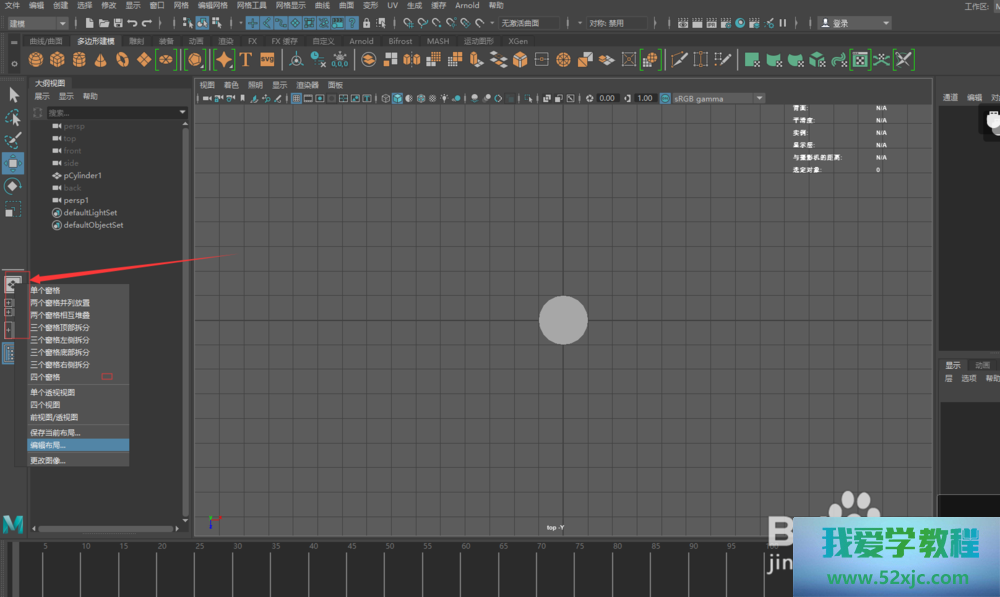Screen dimensions: 1000x597
Task: Select pCylinder1 in the outliner
Action: click(x=82, y=175)
